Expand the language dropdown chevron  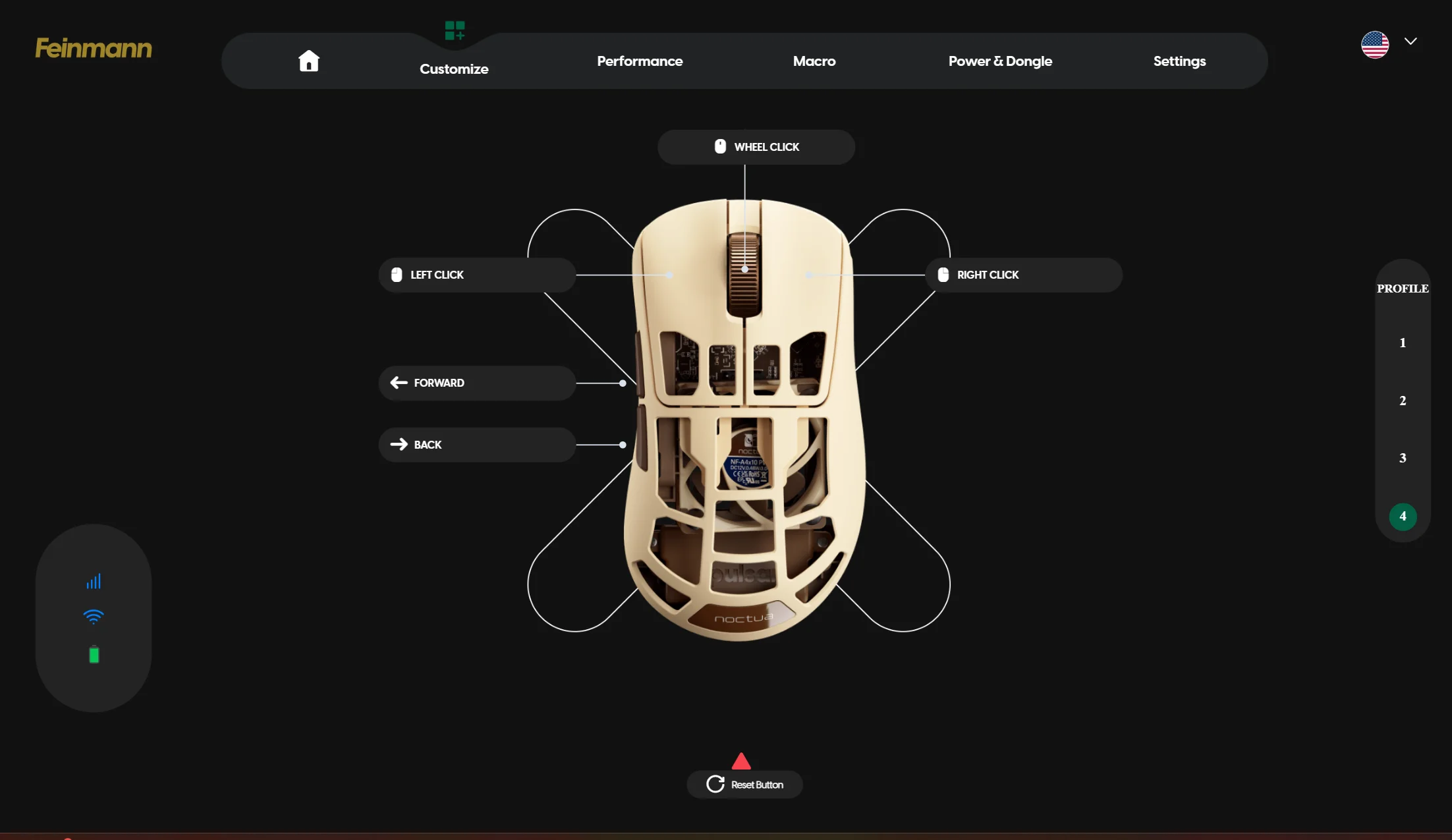click(1410, 41)
